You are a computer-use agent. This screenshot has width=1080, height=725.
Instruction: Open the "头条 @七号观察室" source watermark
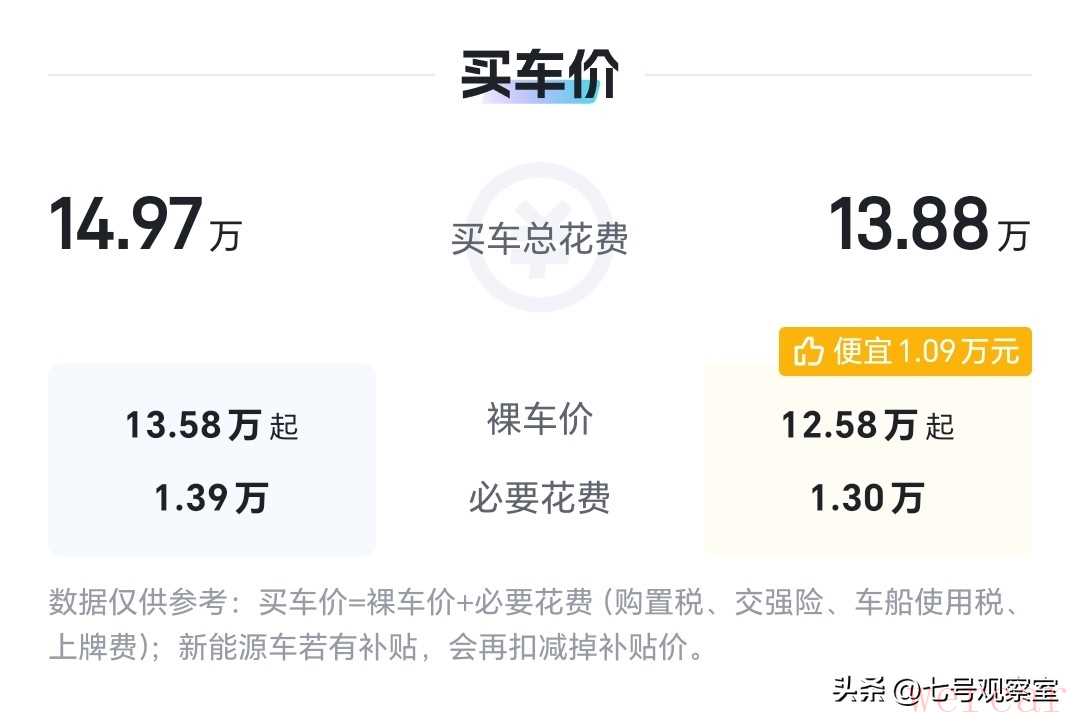(945, 690)
